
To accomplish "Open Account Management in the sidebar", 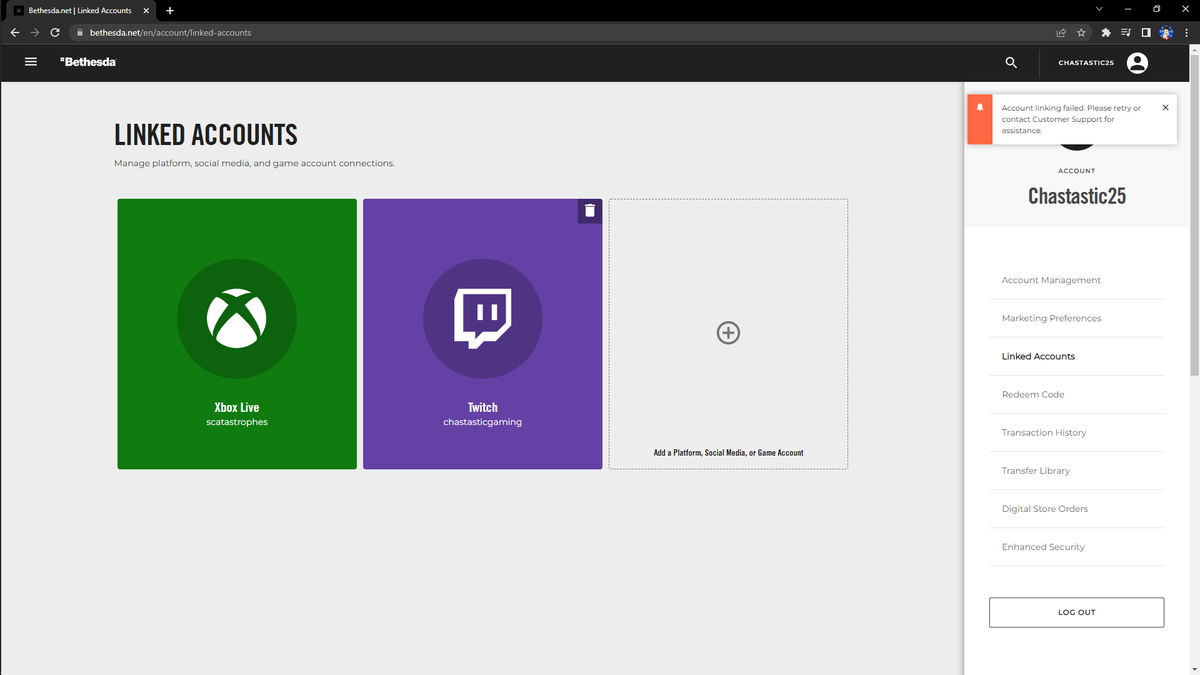I will 1051,280.
